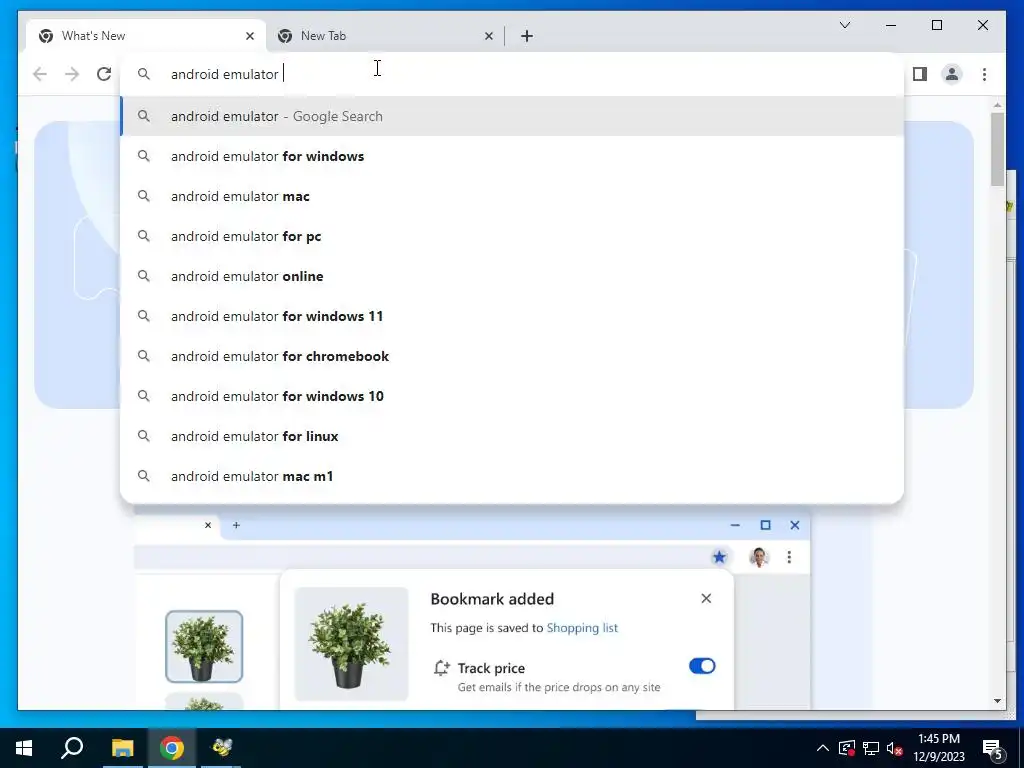This screenshot has height=768, width=1024.
Task: Open the notification center icon
Action: 993,749
